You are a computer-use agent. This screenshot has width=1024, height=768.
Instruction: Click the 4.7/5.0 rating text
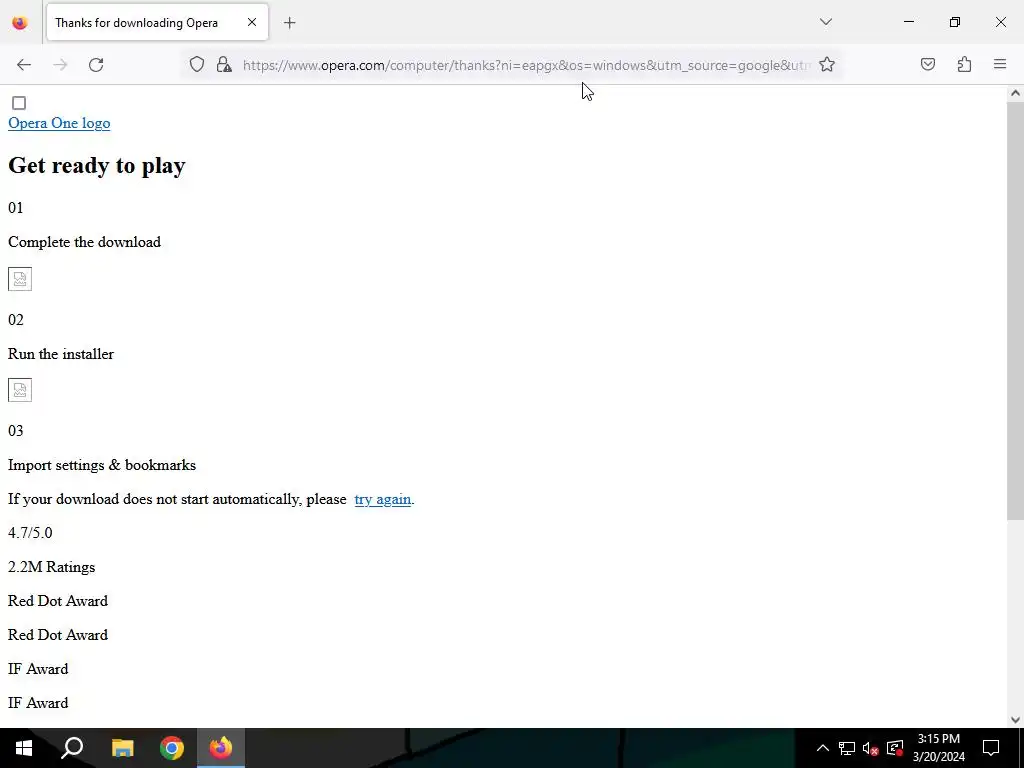point(30,533)
